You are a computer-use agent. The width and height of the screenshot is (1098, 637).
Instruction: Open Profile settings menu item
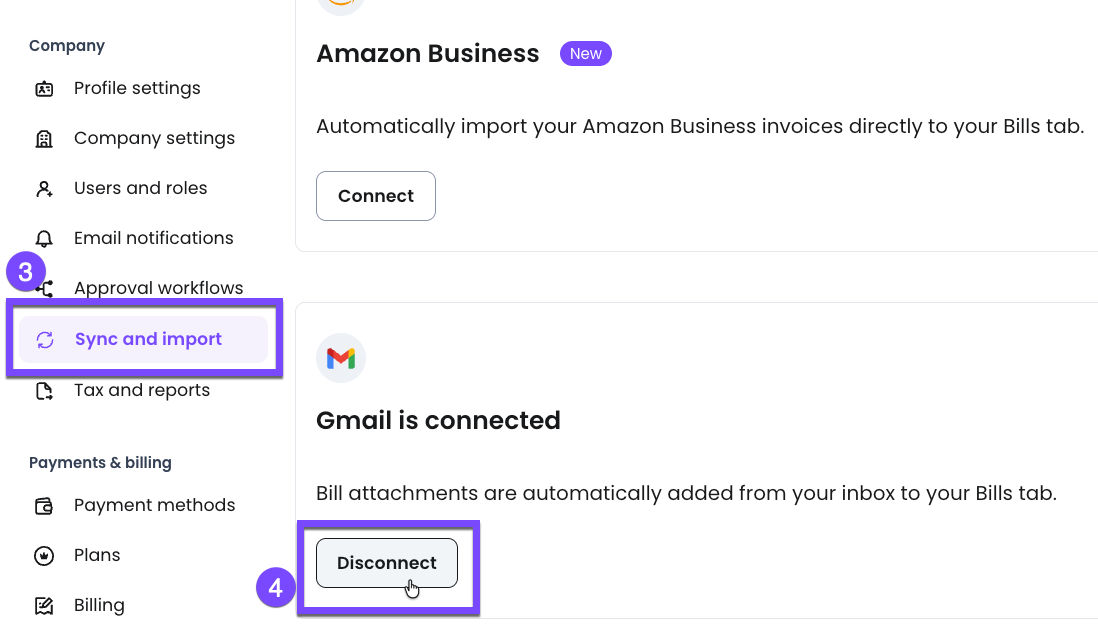[137, 88]
